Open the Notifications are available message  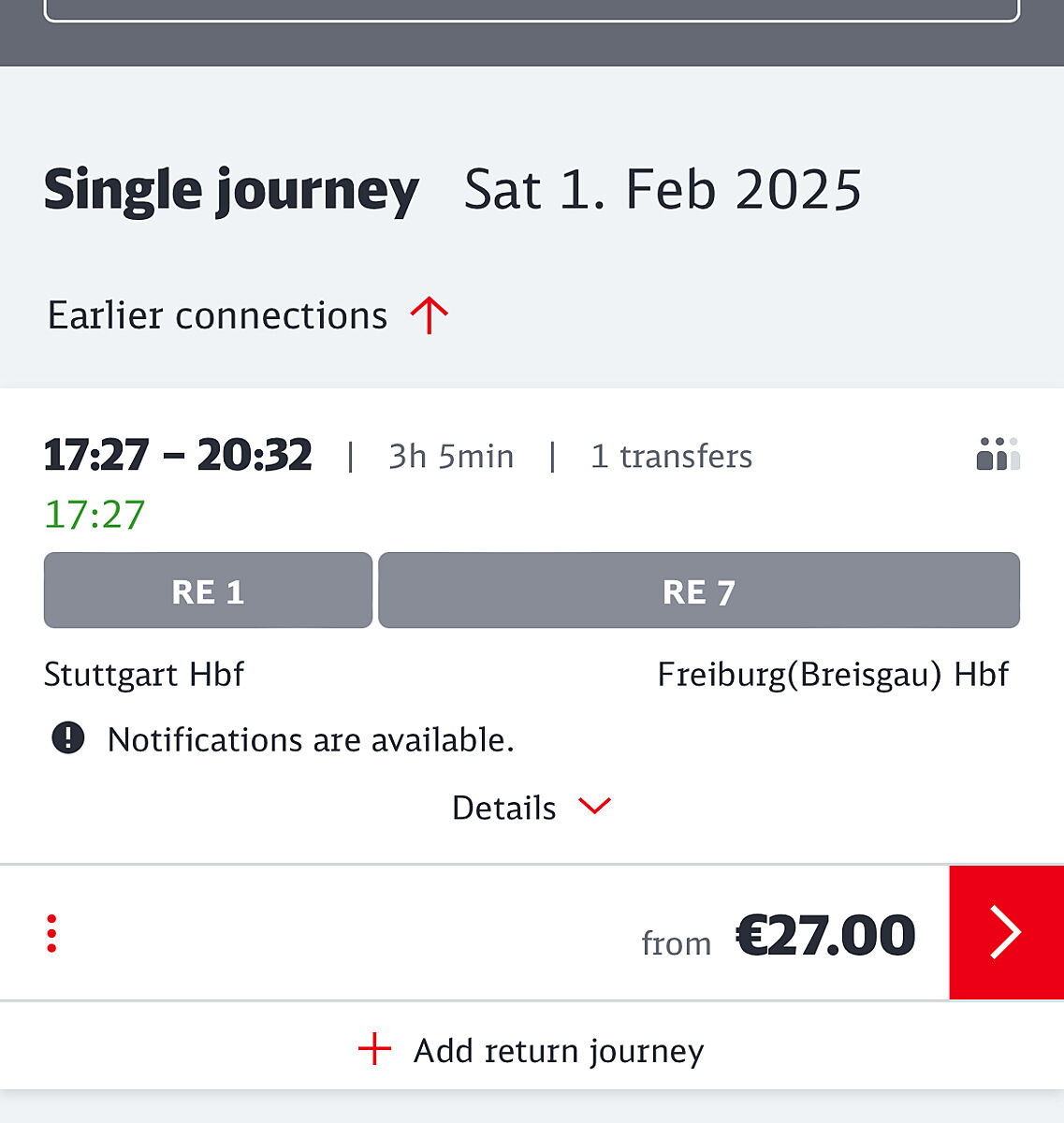click(x=311, y=739)
